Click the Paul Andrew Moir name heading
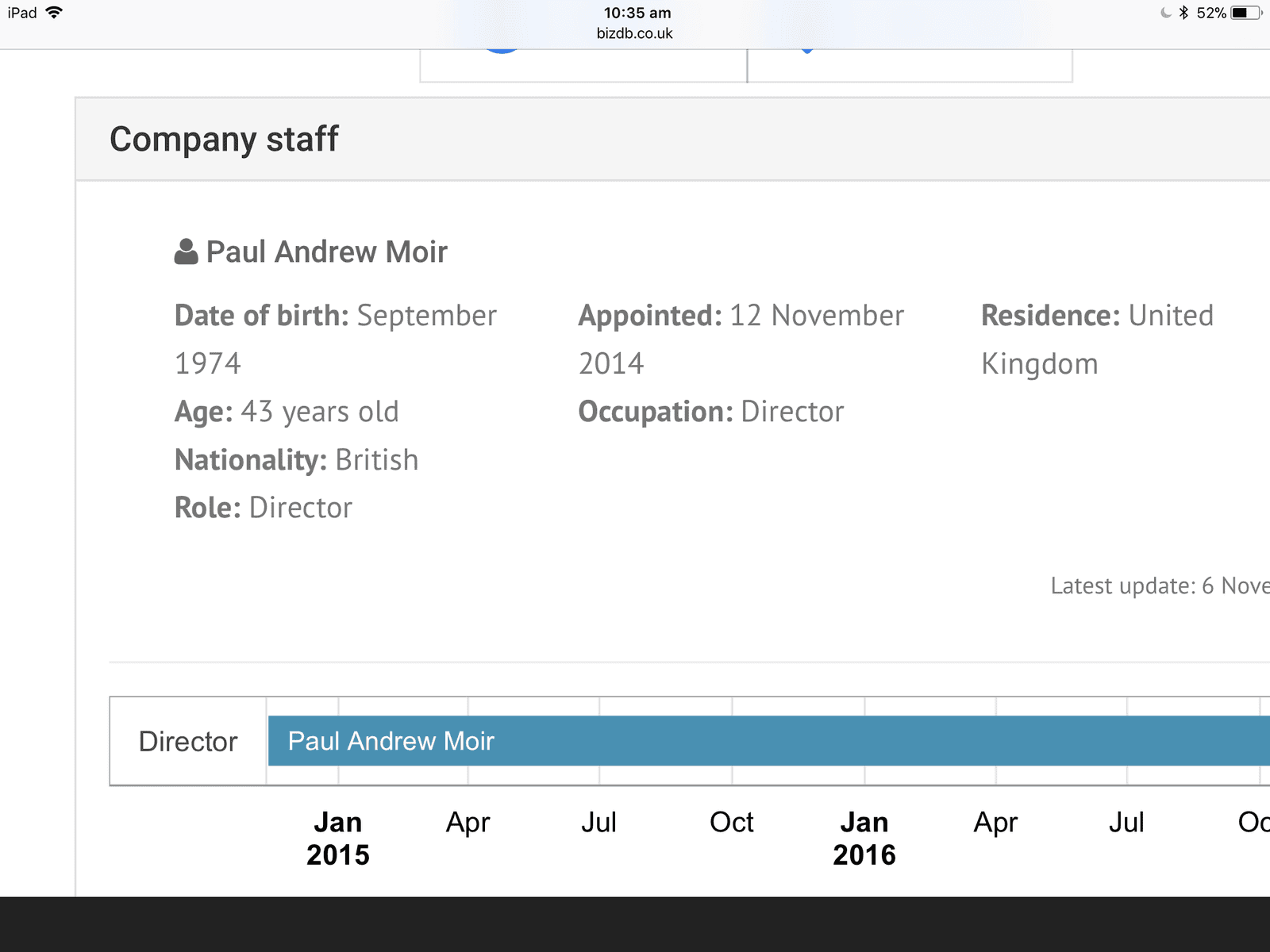Screen dimensions: 1270x952 tap(327, 252)
